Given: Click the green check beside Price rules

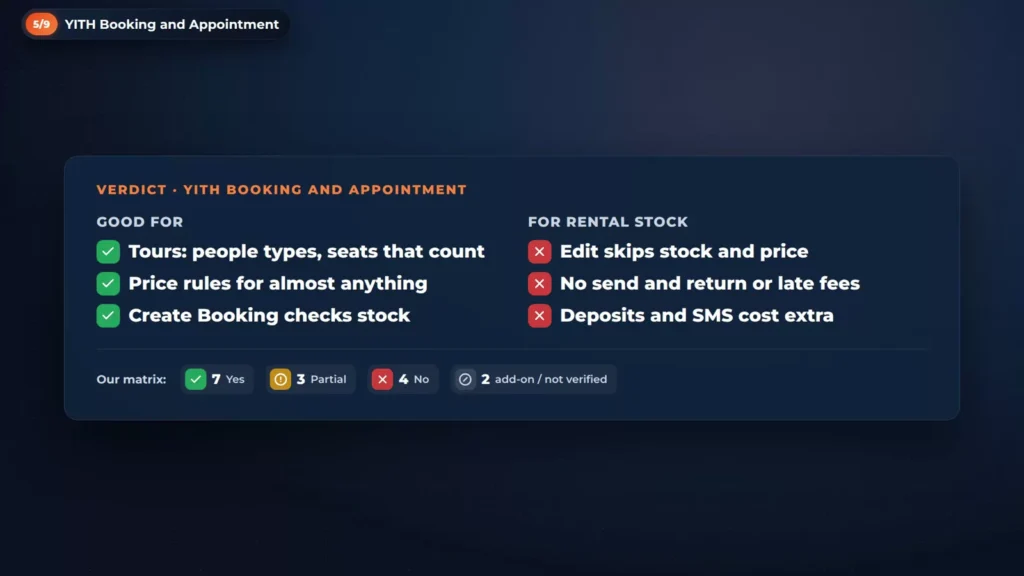Looking at the screenshot, I should 108,283.
